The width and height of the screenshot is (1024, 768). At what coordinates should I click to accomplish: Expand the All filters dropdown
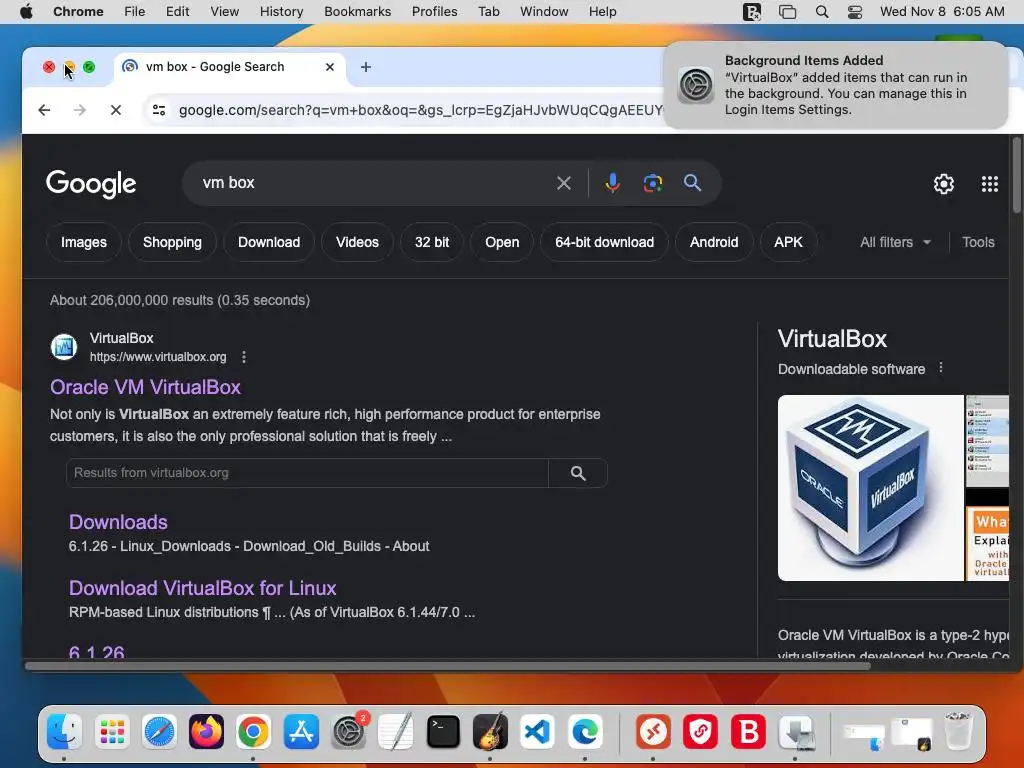[895, 242]
